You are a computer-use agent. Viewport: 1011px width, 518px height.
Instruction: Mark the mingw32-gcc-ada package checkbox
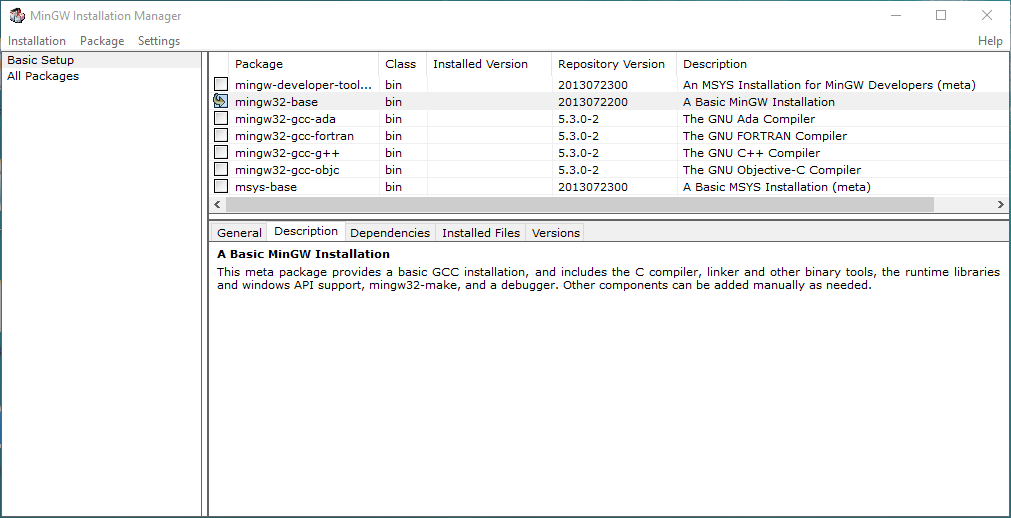(220, 118)
